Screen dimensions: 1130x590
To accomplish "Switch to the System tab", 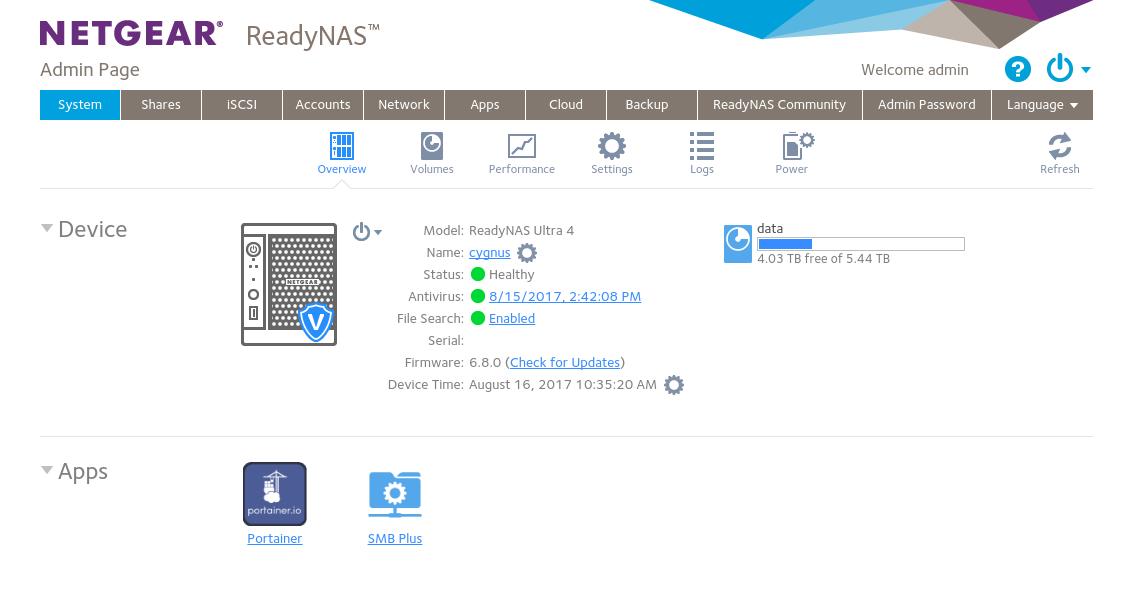I will tap(80, 104).
